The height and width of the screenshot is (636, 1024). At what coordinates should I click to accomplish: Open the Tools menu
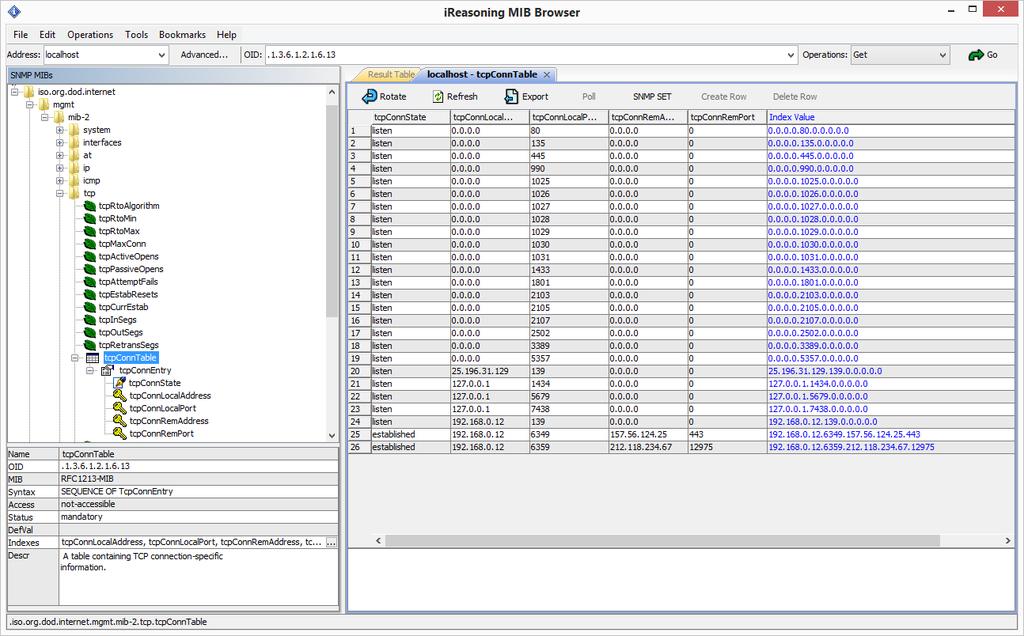click(x=136, y=35)
